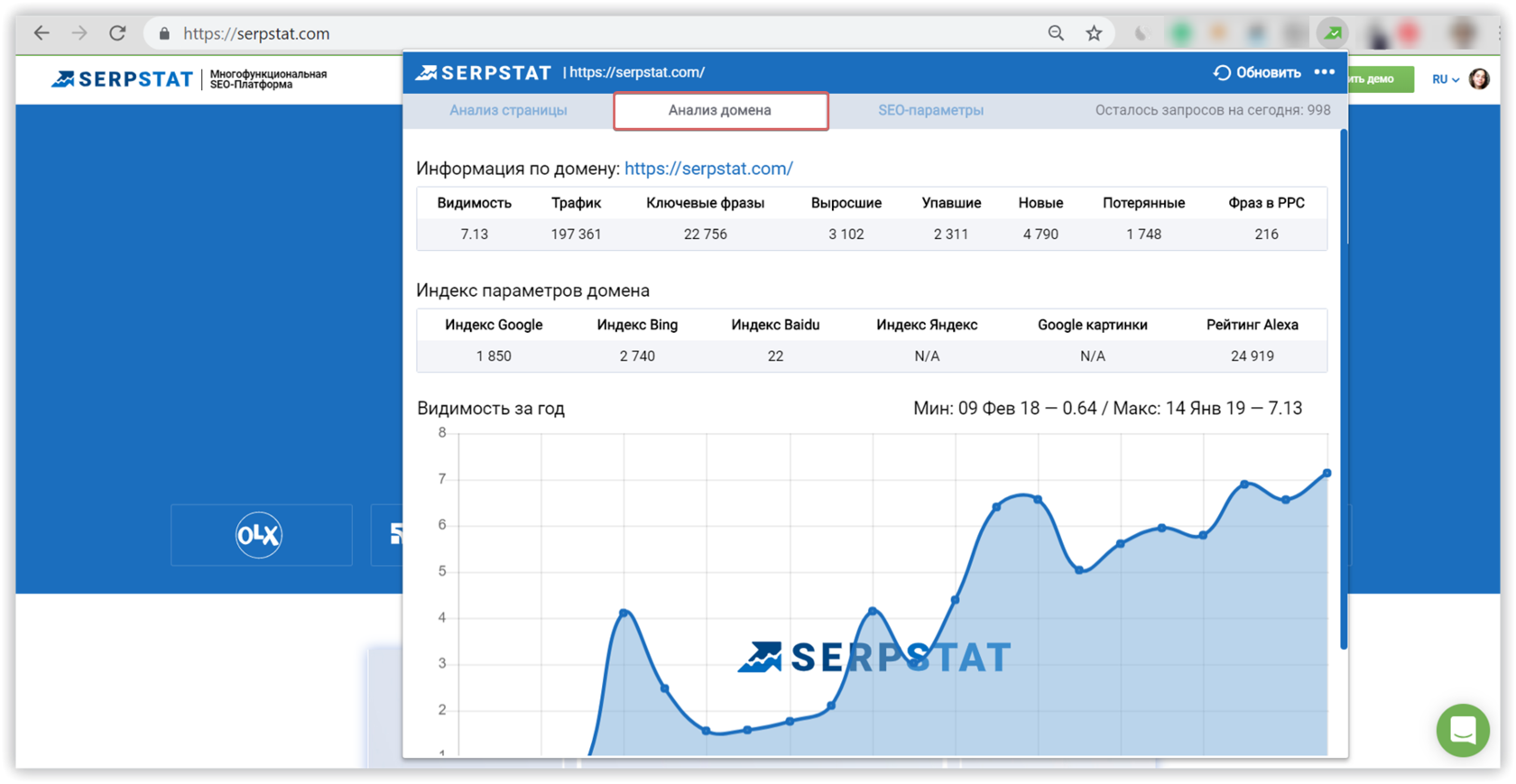Click the Индекс Baidu value 22
This screenshot has height=784, width=1516.
[x=775, y=356]
